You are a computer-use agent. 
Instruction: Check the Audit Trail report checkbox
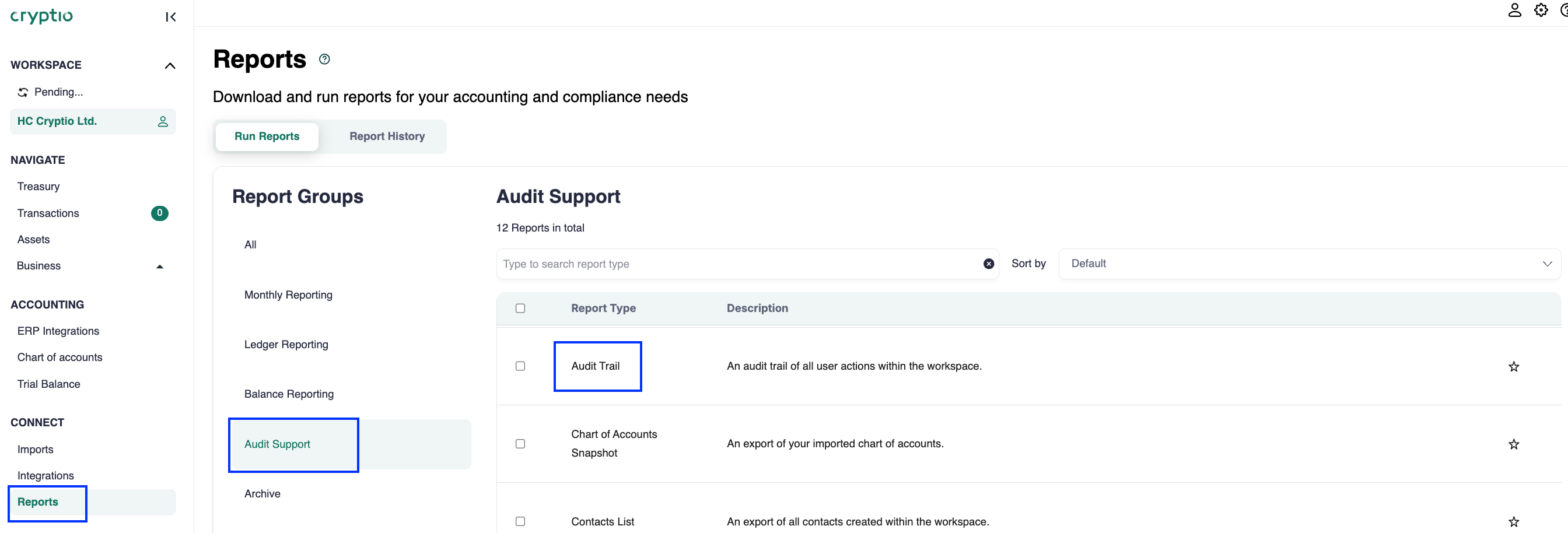point(520,366)
